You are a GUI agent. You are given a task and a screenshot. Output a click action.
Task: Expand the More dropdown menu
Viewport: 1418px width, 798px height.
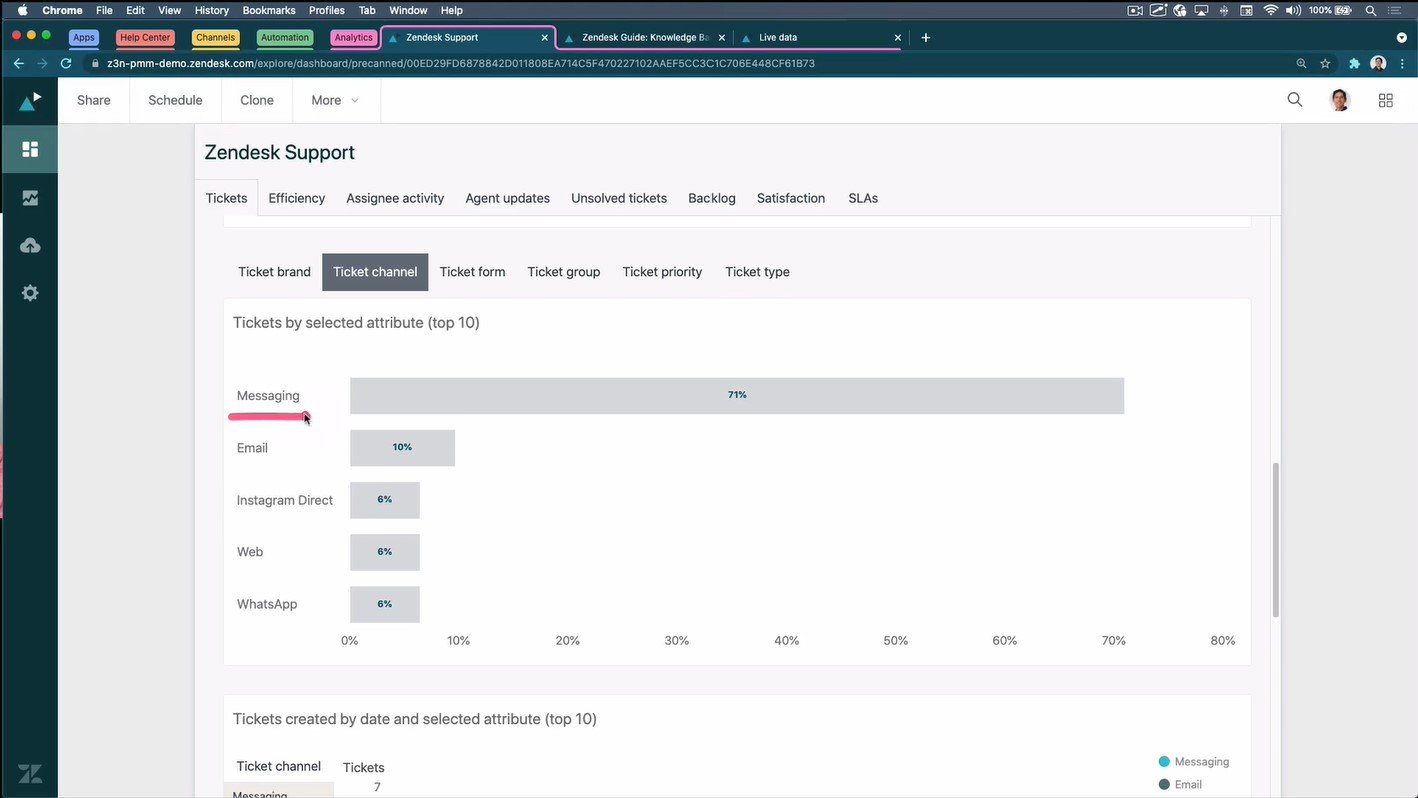(335, 100)
